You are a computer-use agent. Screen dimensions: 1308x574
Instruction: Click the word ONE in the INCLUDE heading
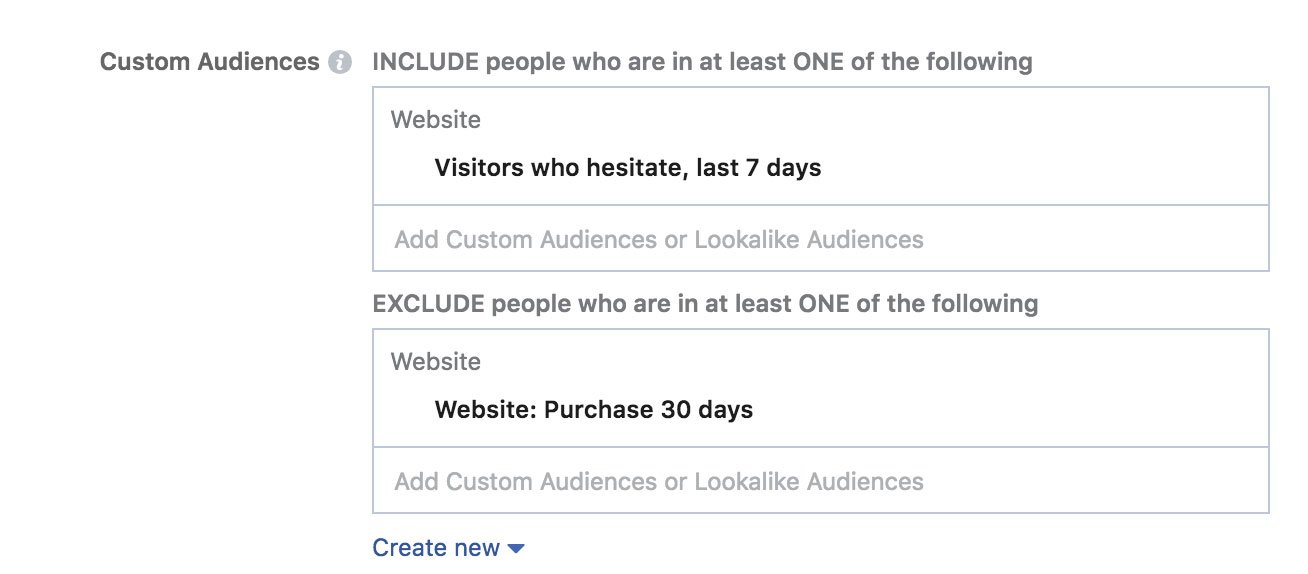(820, 62)
